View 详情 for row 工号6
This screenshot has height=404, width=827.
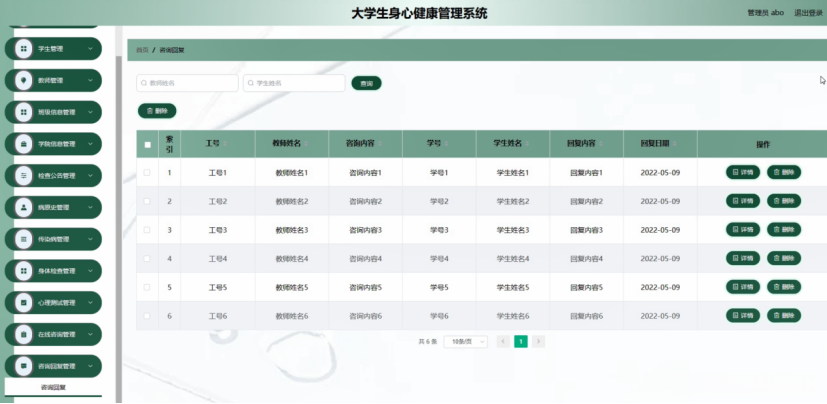743,315
